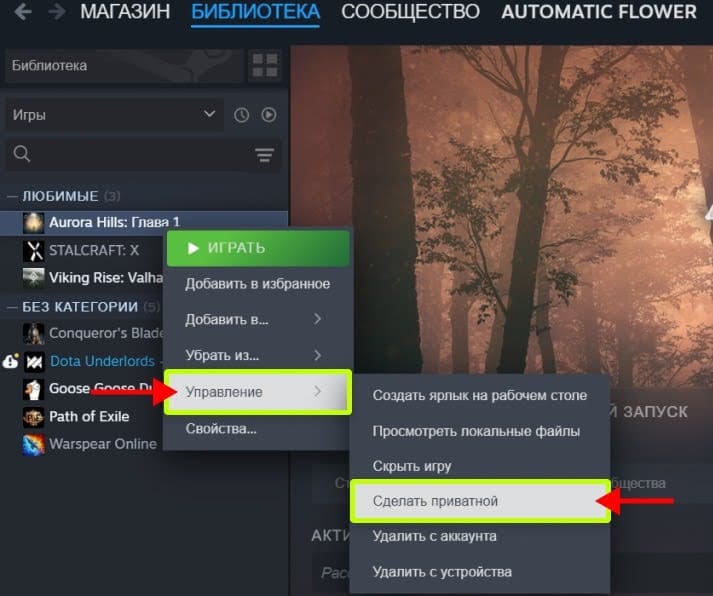Open the СООБЩЕСТВО tab
Viewport: 713px width, 596px height.
pos(410,12)
